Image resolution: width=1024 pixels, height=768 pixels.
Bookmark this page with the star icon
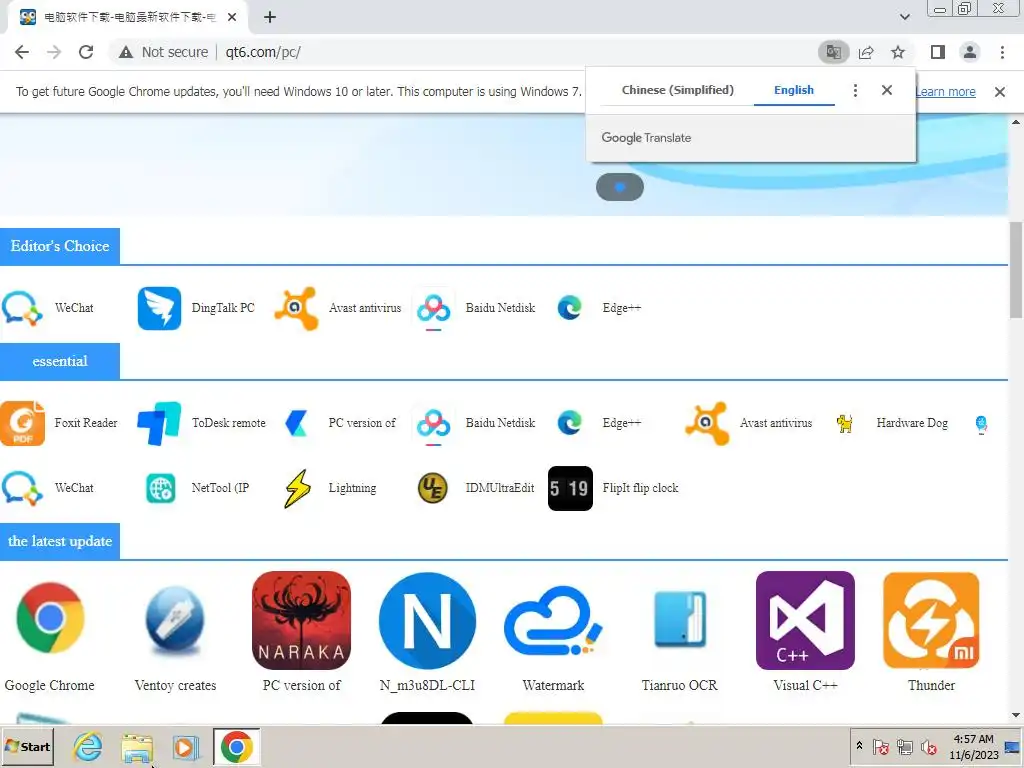coord(898,52)
